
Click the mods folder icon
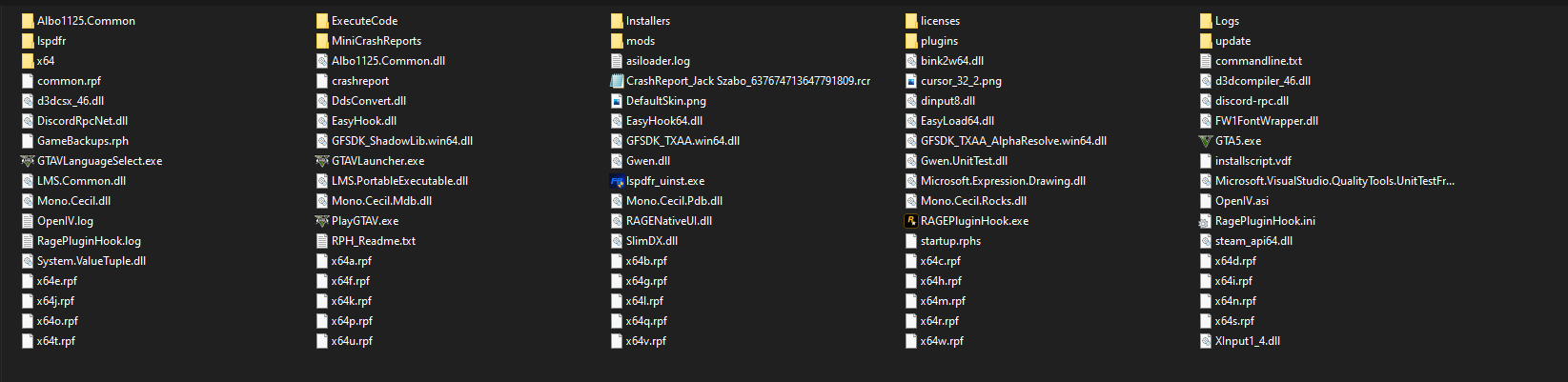pos(617,41)
